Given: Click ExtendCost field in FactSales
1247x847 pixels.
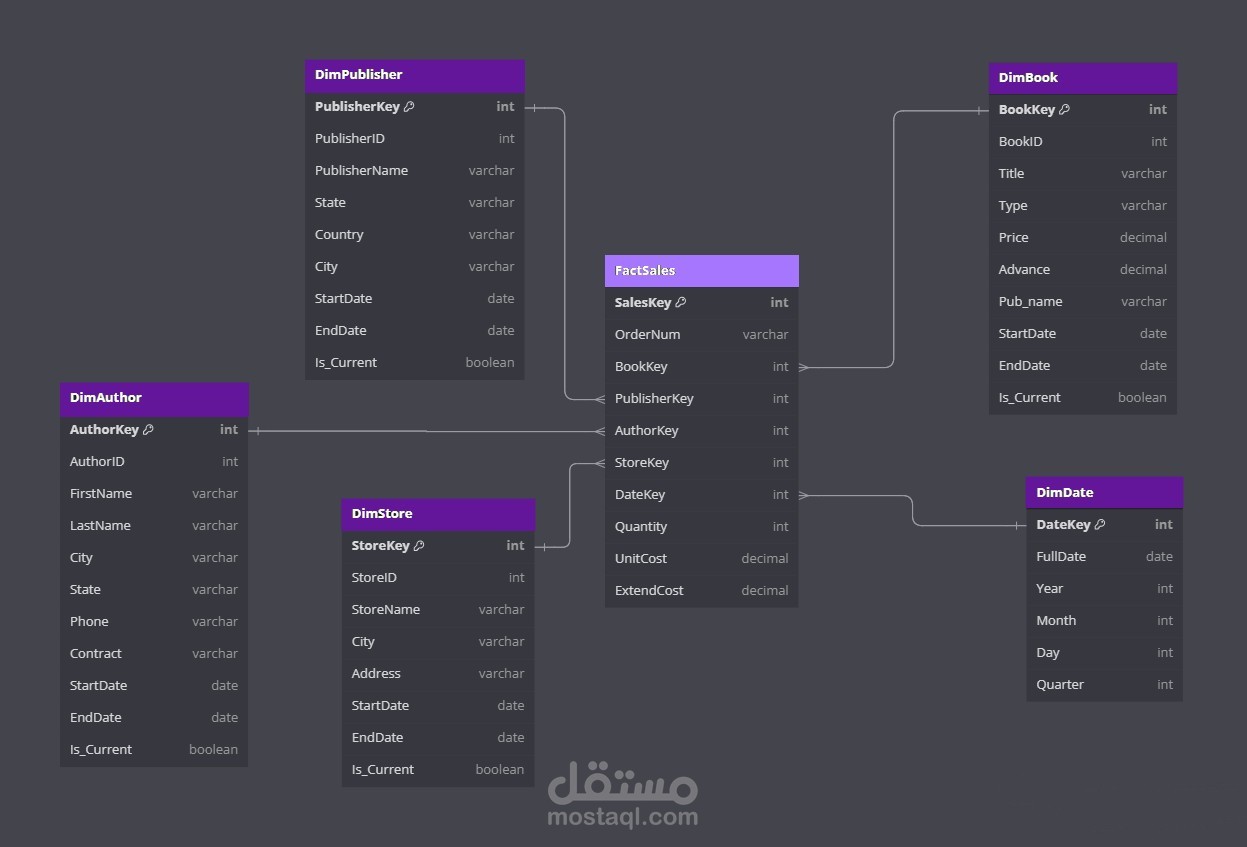Looking at the screenshot, I should 702,591.
